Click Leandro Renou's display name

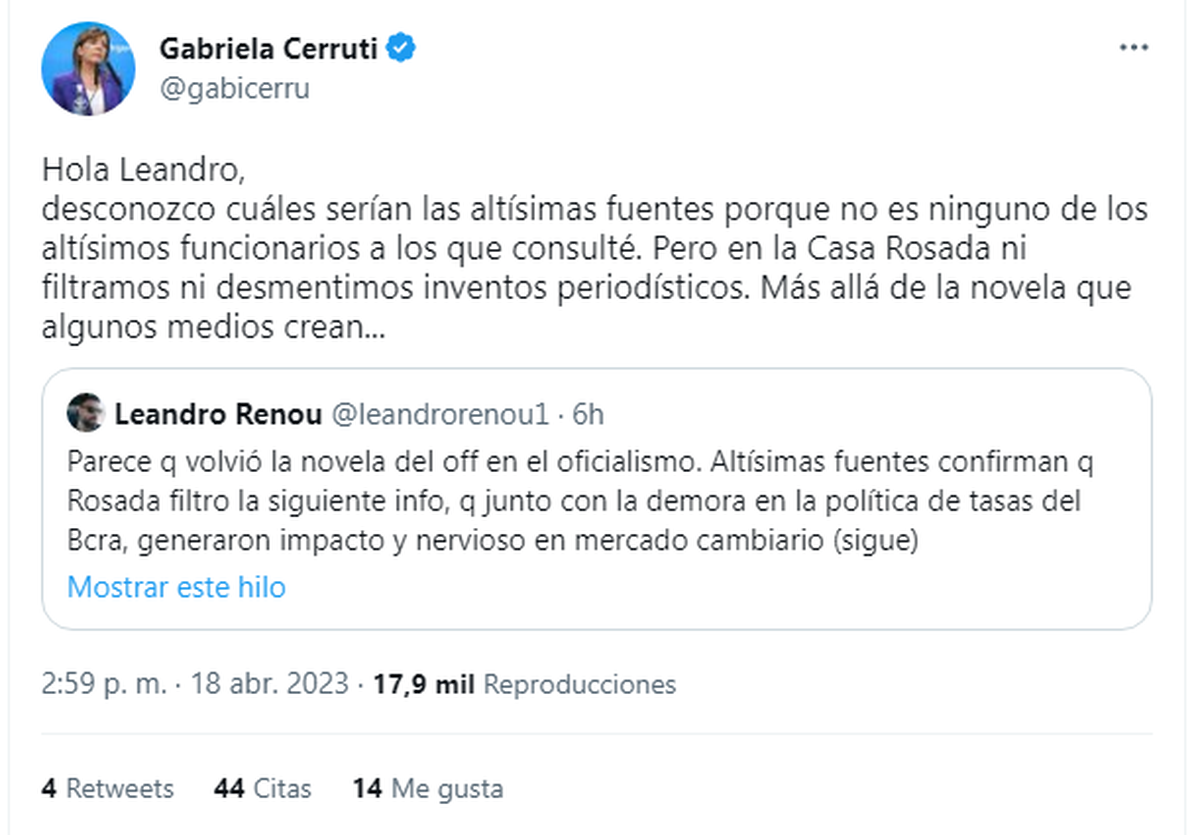[219, 413]
